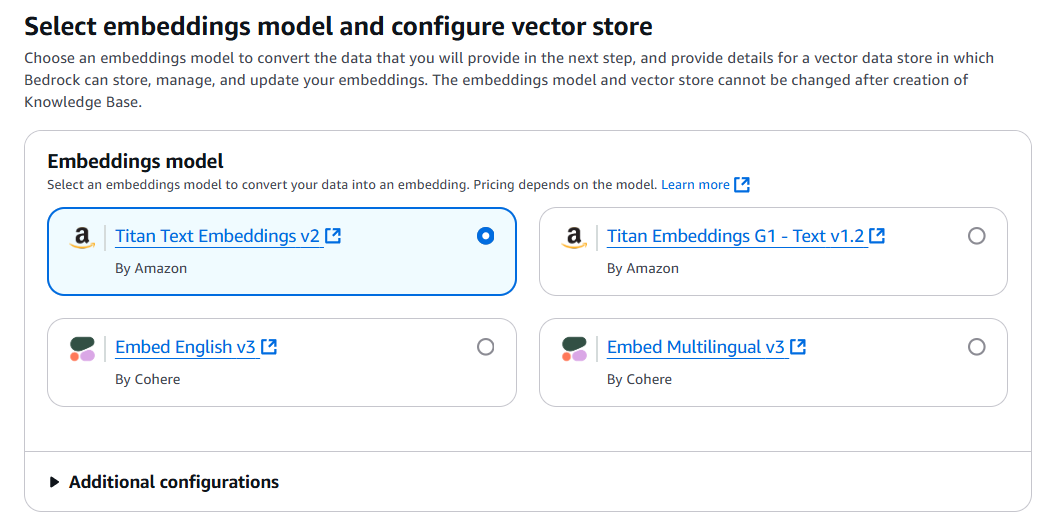Choose the Embed Multilingual v3 radio button

click(x=977, y=347)
